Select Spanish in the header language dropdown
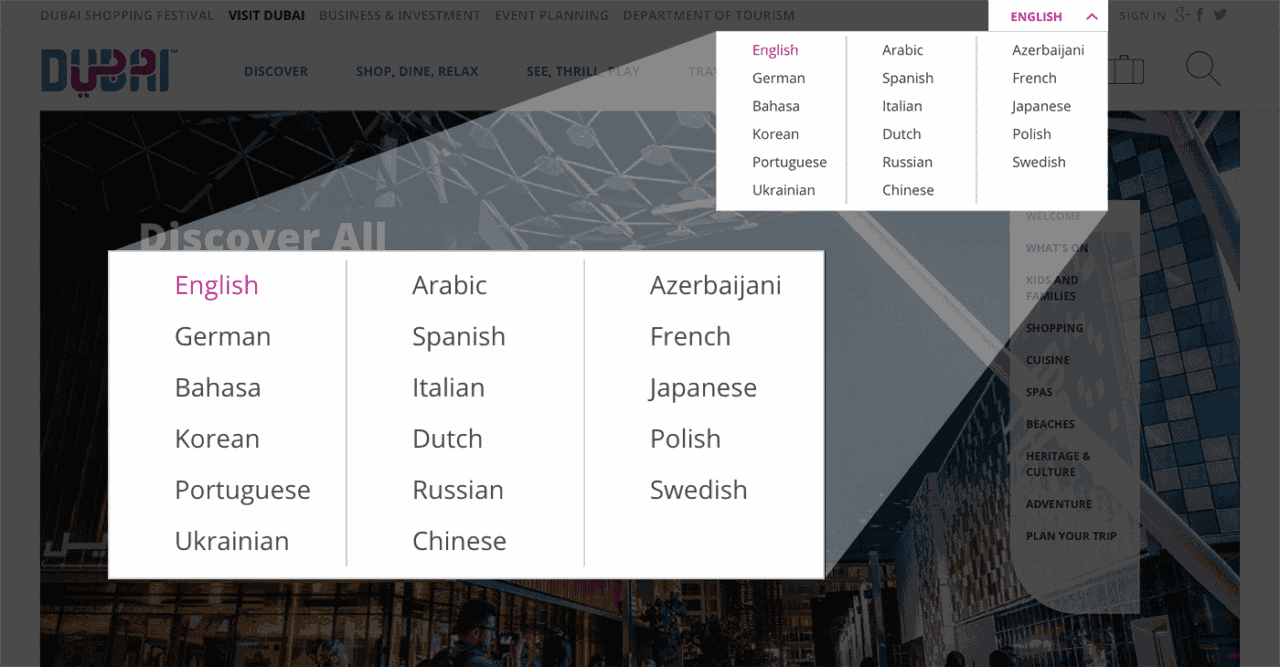1280x667 pixels. pos(908,78)
